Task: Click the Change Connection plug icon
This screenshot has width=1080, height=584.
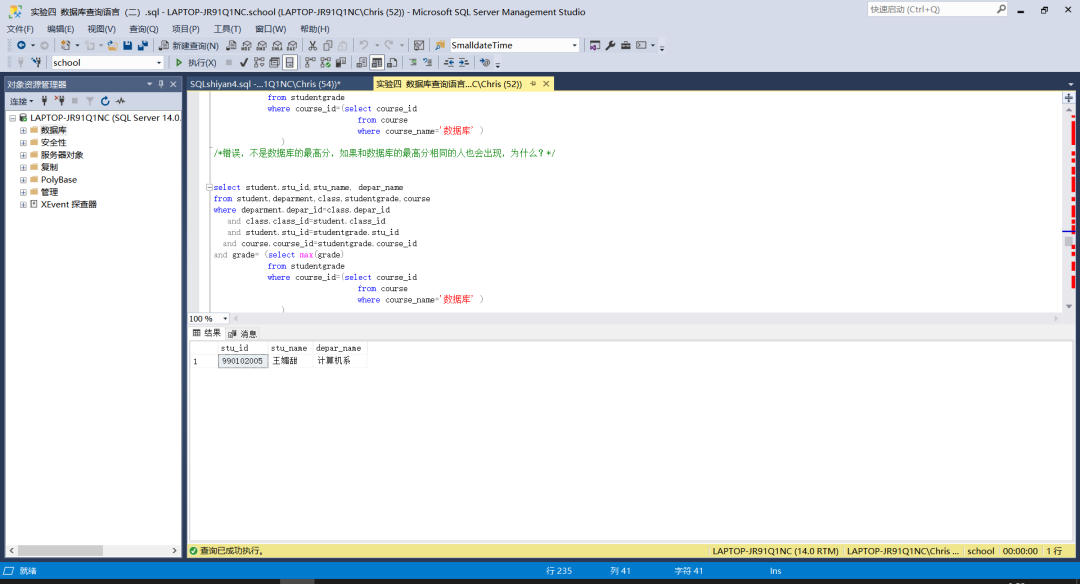Action: point(37,63)
